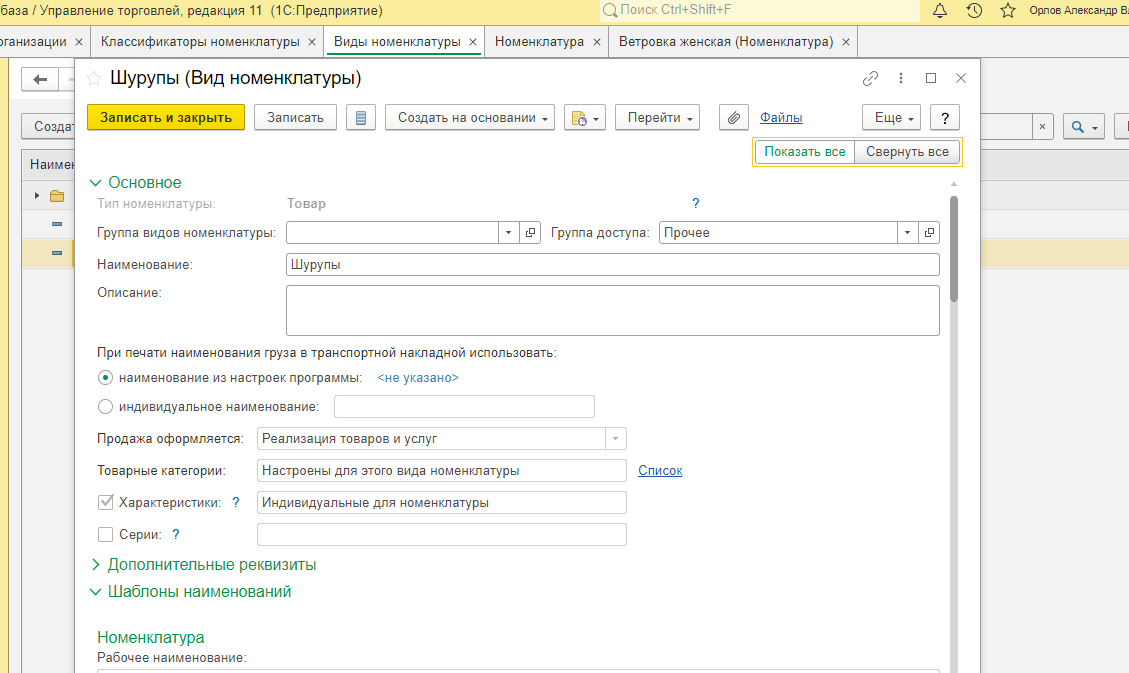
Task: Expand Дополнительные реквизиты section
Action: point(95,565)
